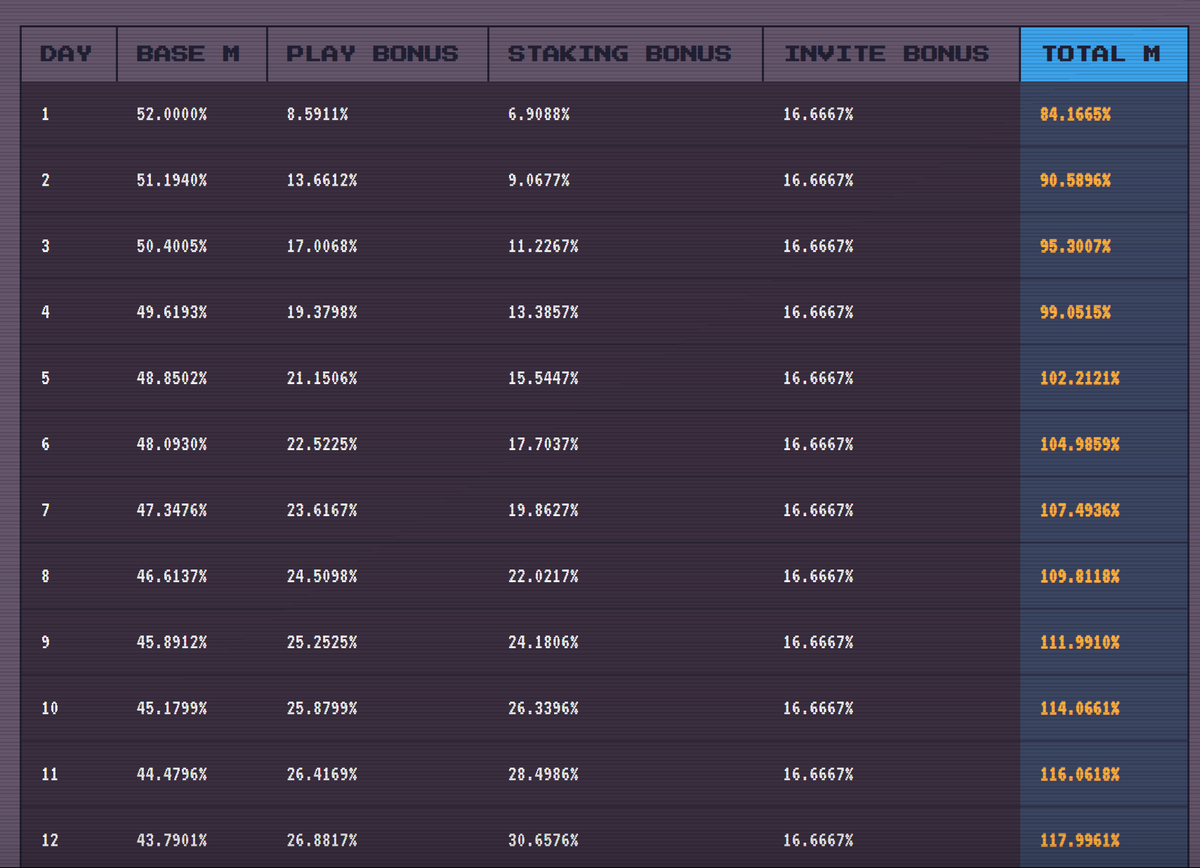The image size is (1200, 868).
Task: Click total 90.5896%
Action: [1075, 181]
